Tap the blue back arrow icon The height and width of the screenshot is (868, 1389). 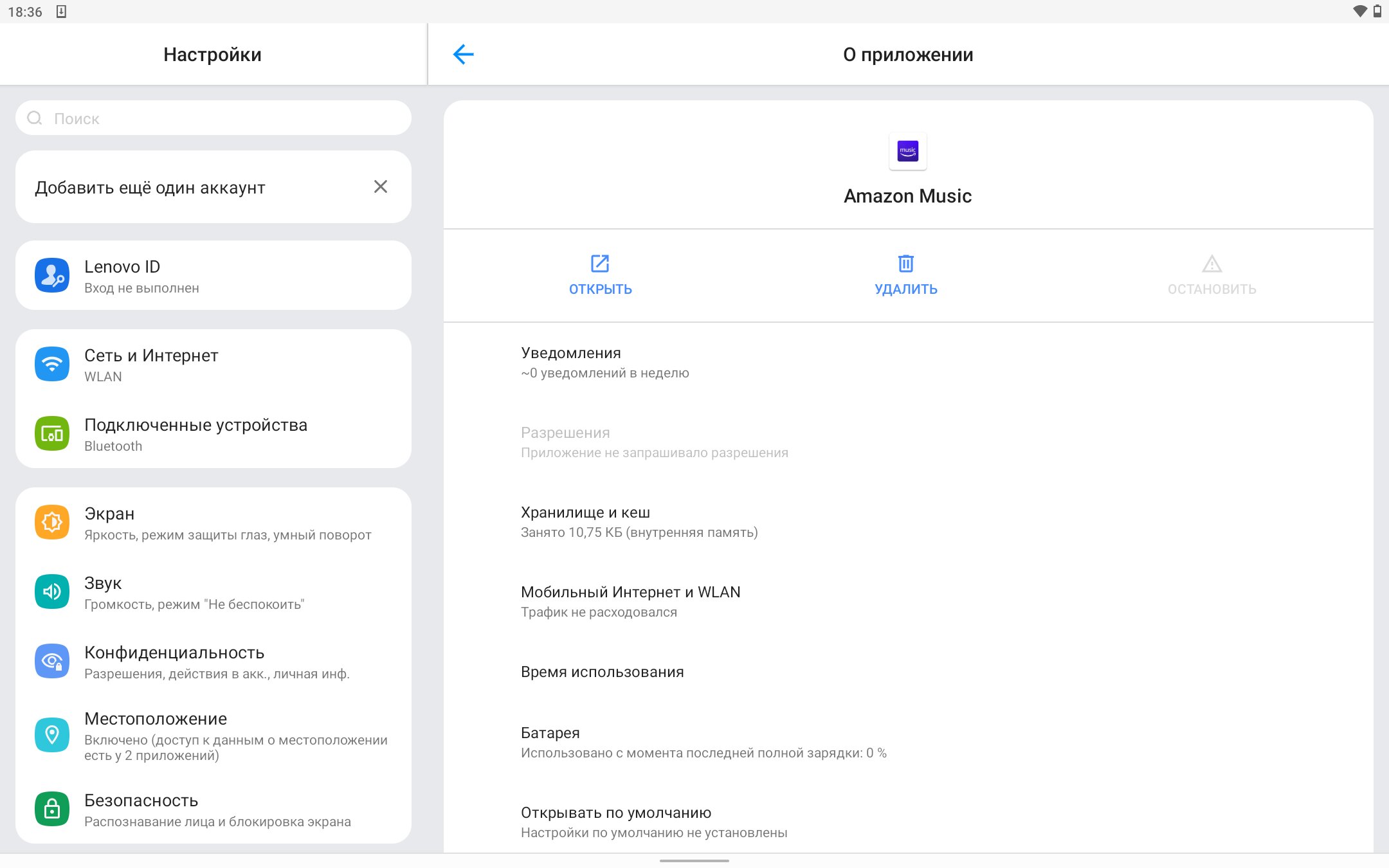[463, 55]
